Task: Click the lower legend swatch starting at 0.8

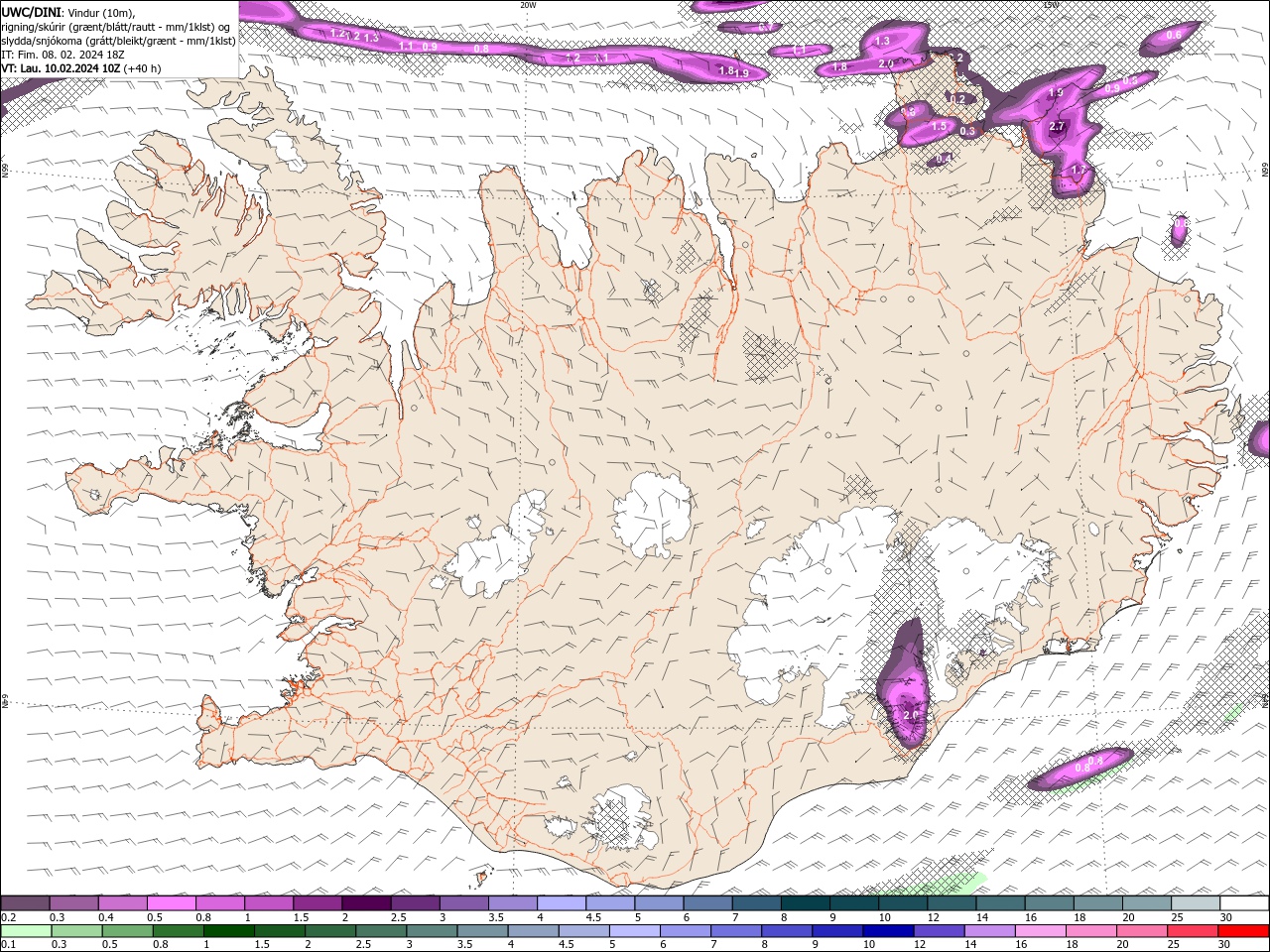Action: coord(178,931)
